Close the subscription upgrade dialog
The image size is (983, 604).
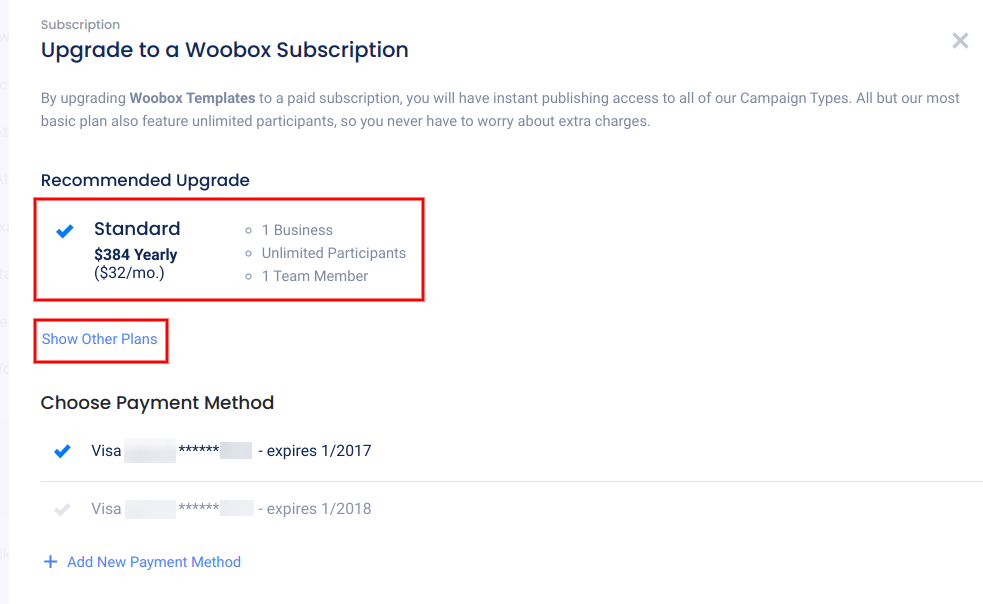coord(960,41)
